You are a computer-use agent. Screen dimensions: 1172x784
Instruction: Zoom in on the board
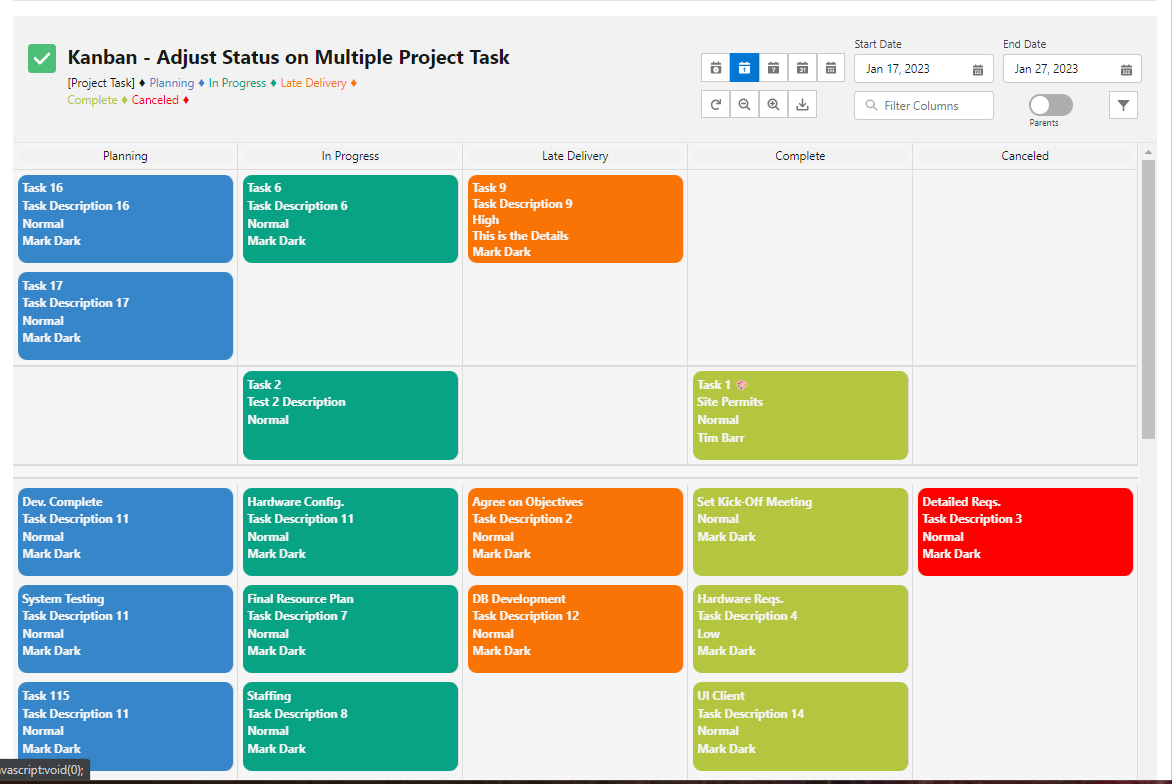click(x=773, y=104)
